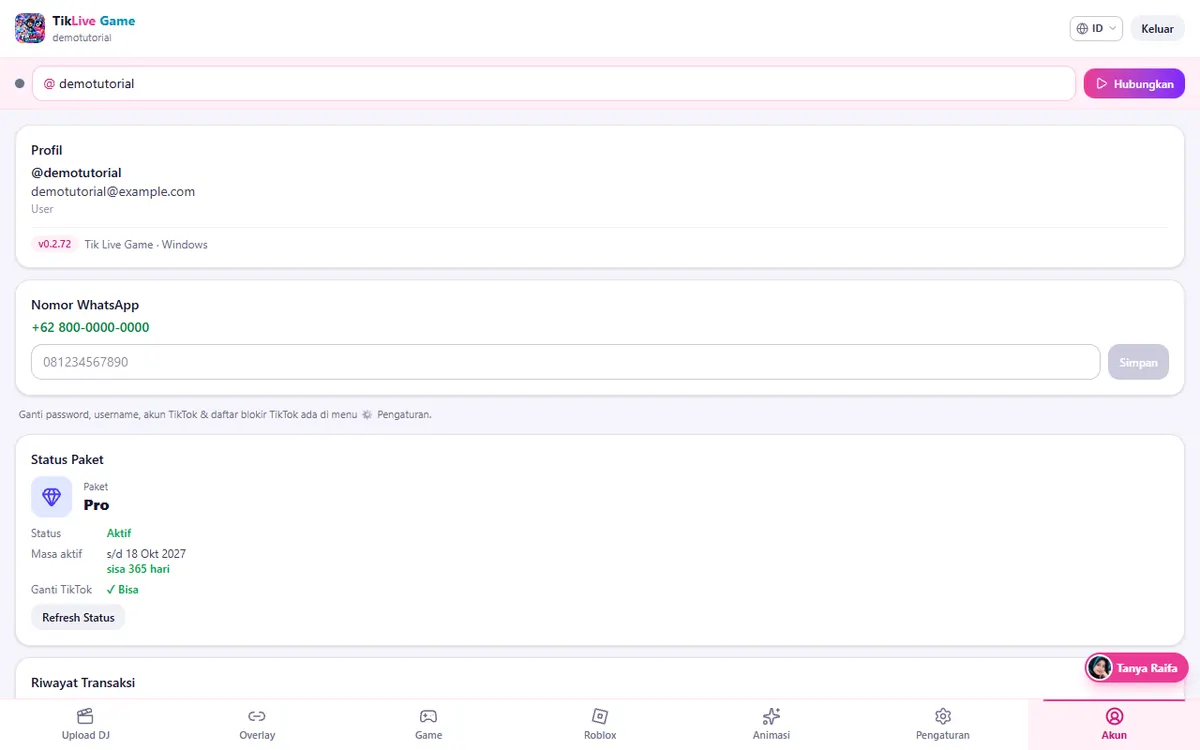The height and width of the screenshot is (750, 1200).
Task: Open the Animasi sparkle icon
Action: tap(771, 716)
